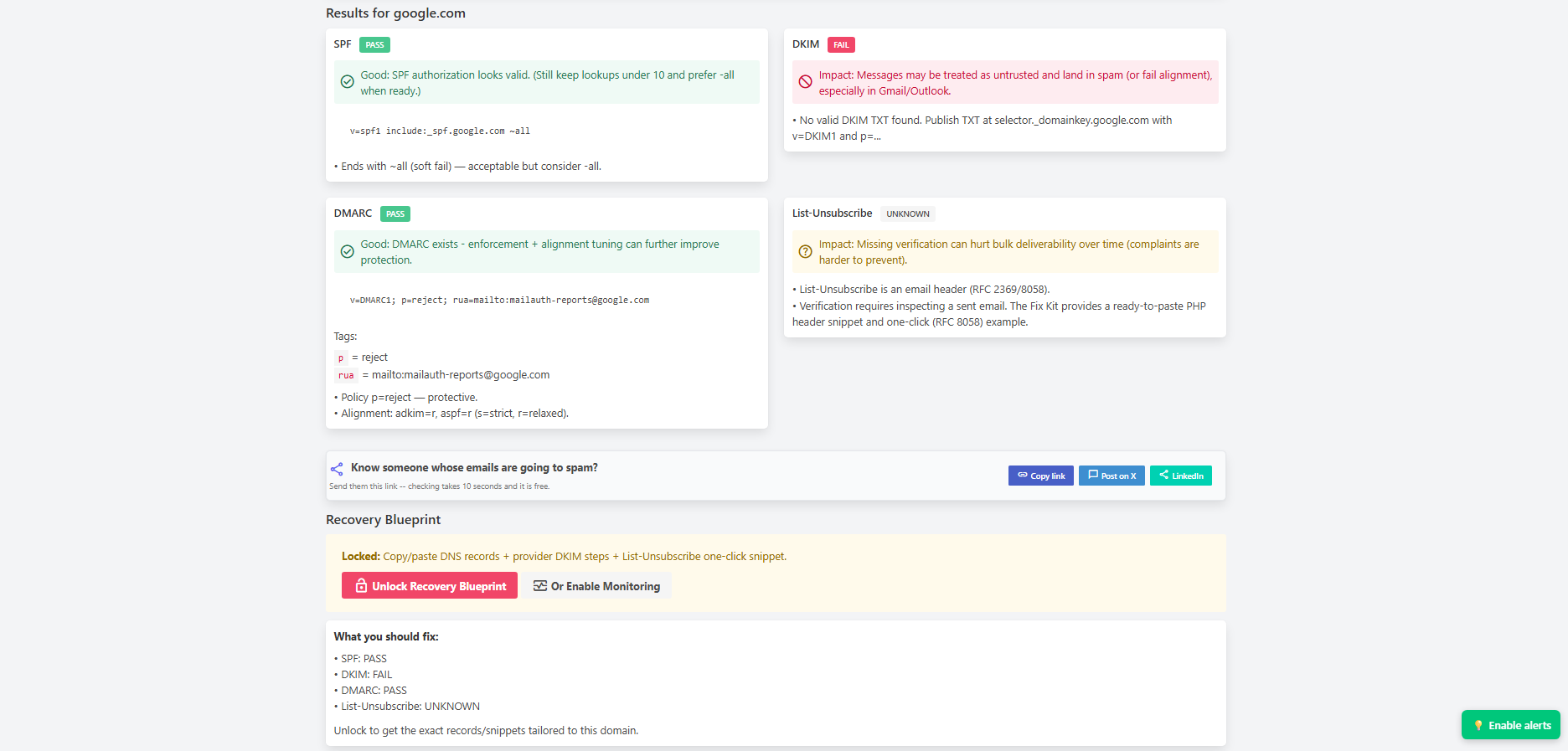Click 'Locked: Copy/paste DNS records' text

[564, 557]
